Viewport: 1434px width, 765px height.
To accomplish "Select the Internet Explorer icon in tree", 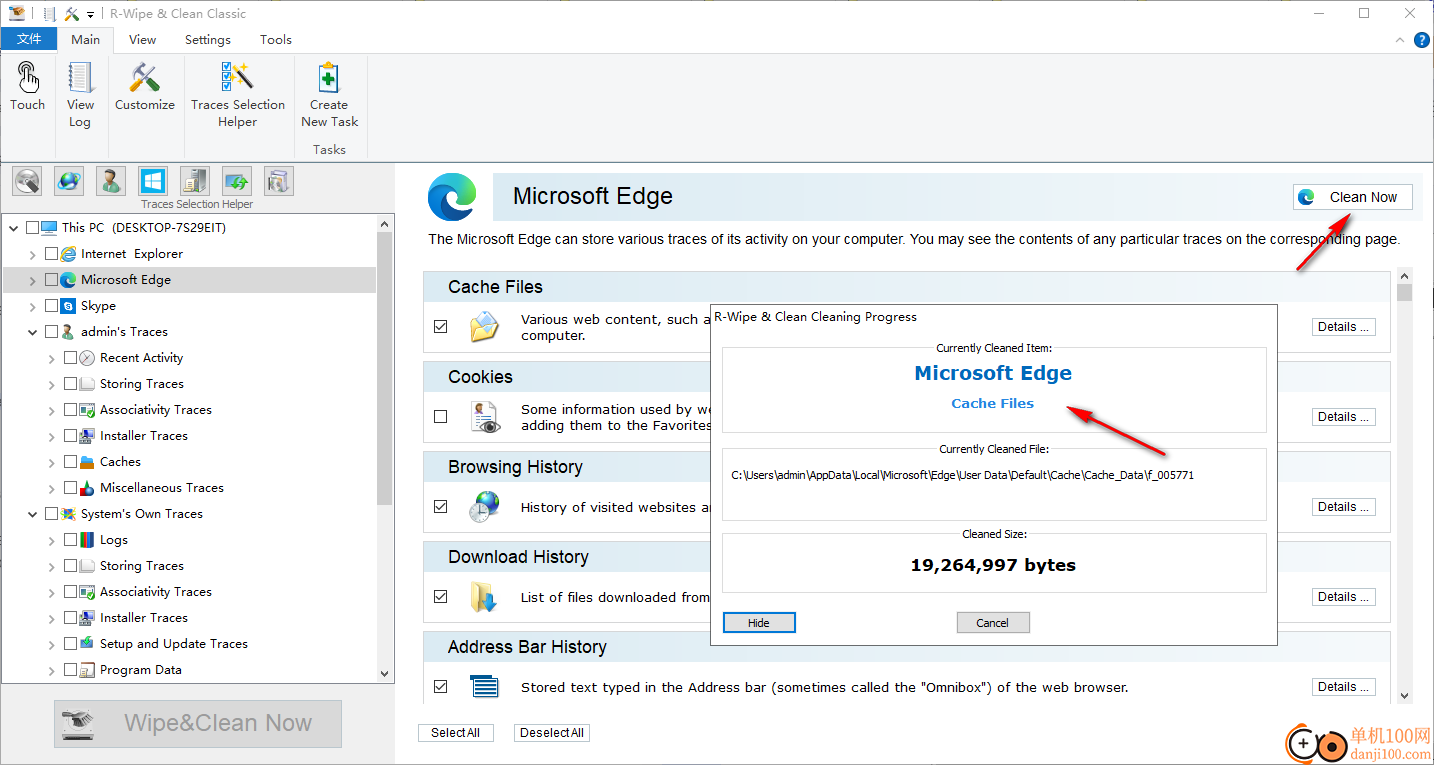I will pos(68,254).
